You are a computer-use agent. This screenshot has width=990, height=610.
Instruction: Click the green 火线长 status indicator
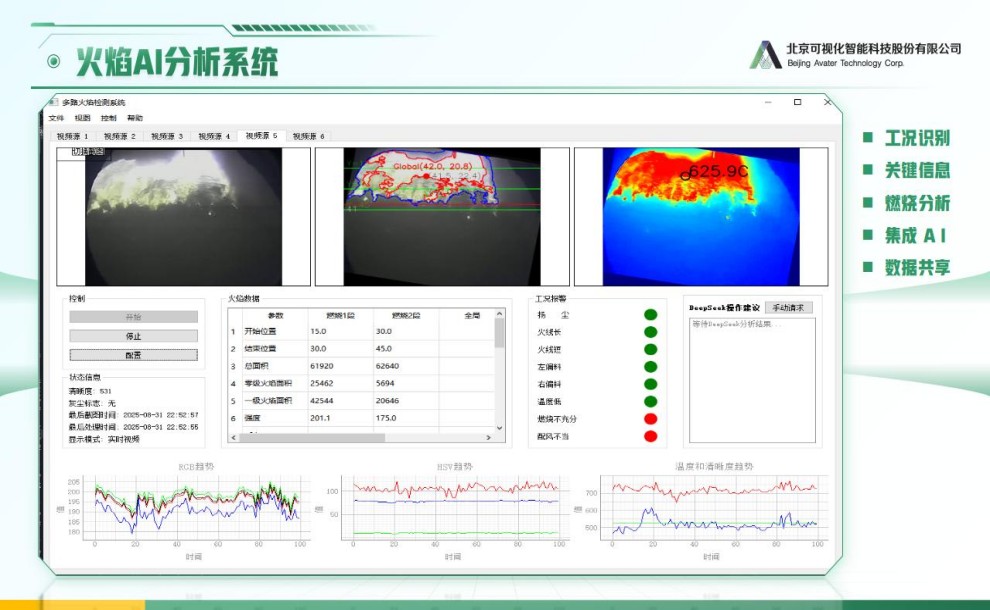[x=650, y=332]
